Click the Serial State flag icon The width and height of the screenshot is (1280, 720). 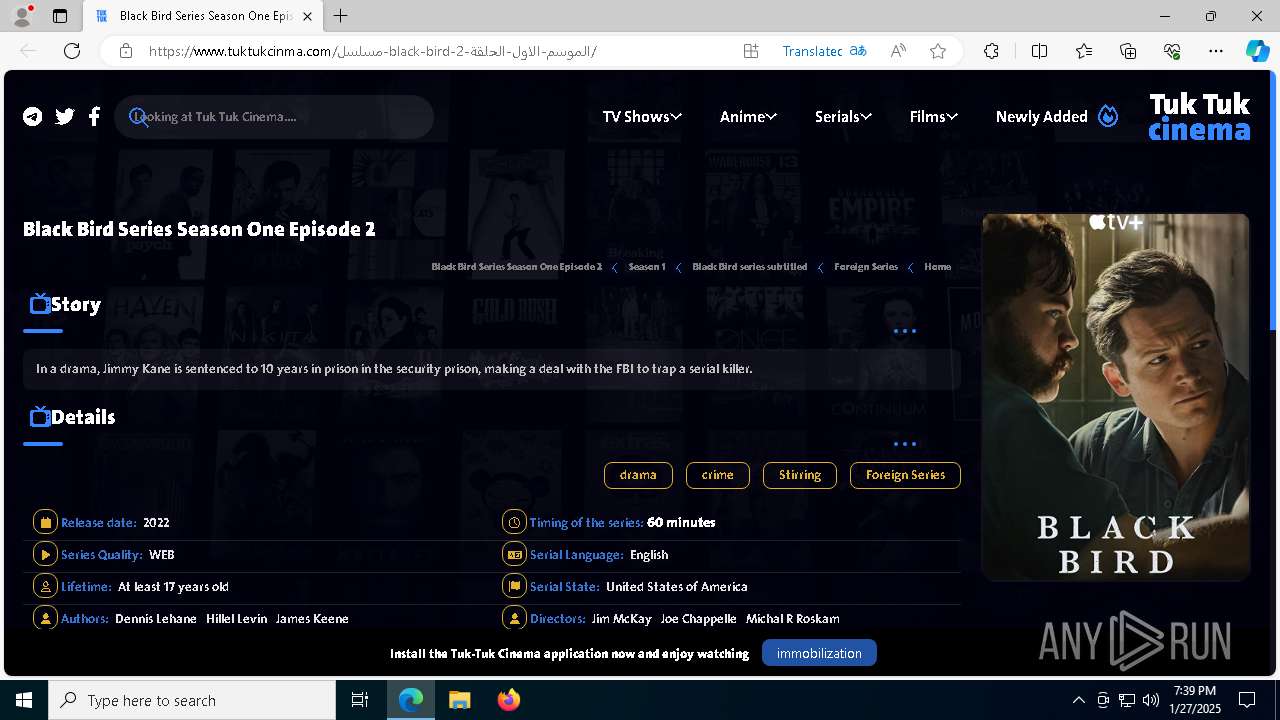(514, 586)
